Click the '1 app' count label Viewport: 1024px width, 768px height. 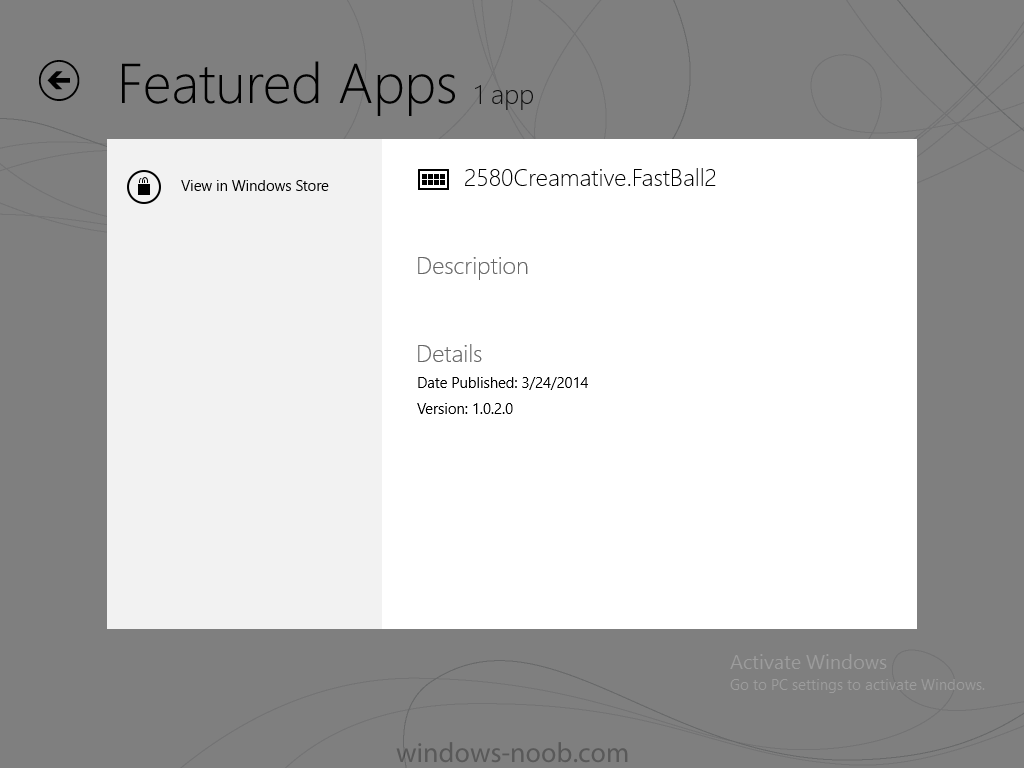tap(504, 95)
